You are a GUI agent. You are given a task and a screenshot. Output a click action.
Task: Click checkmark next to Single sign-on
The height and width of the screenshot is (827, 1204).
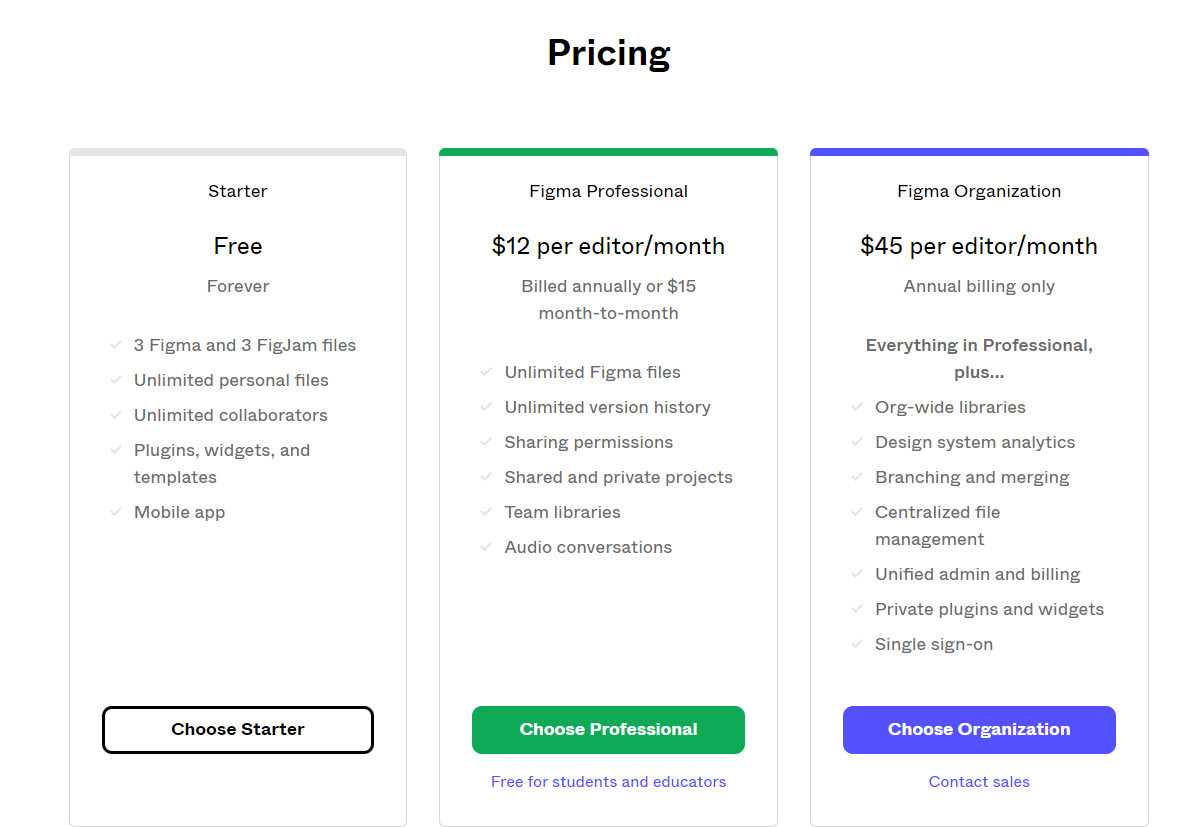[x=857, y=644]
